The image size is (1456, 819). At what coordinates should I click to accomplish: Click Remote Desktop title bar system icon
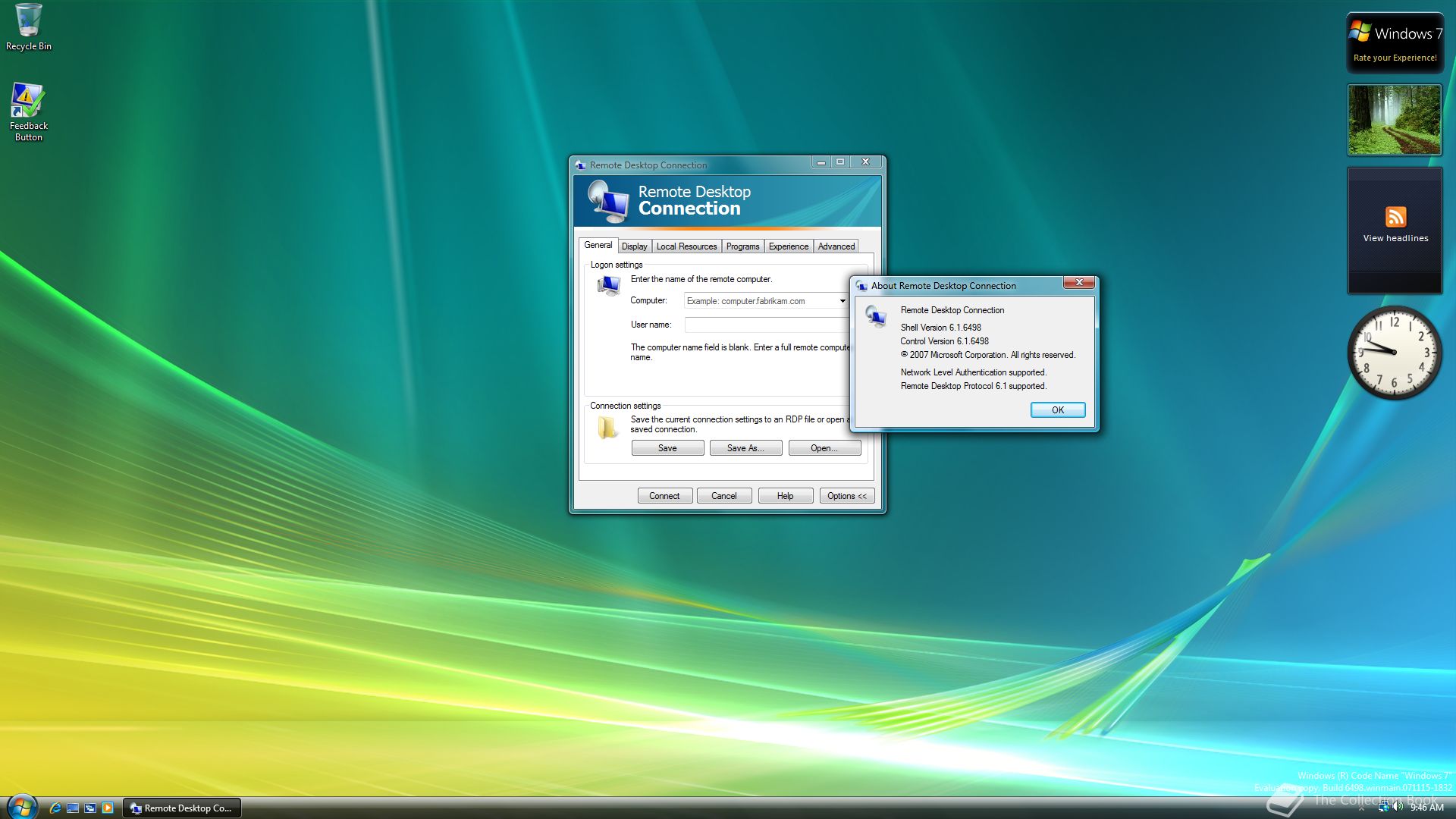[x=580, y=165]
